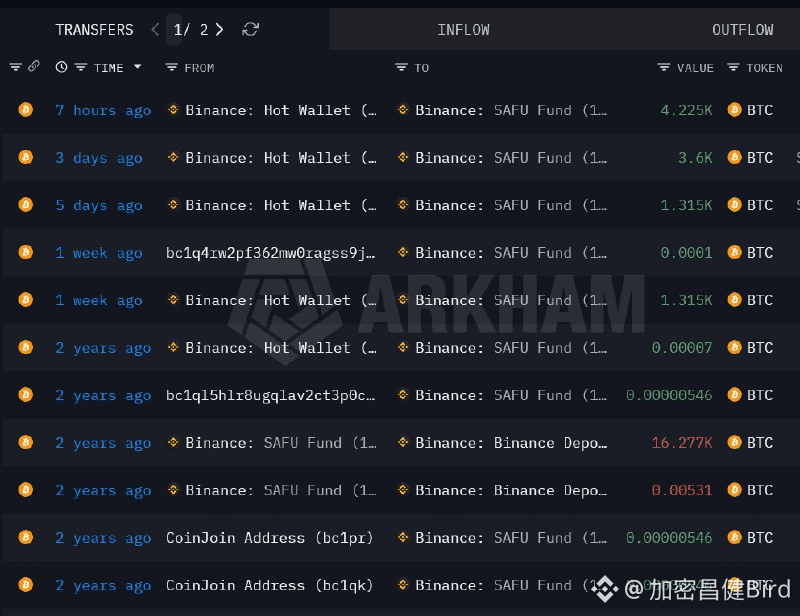Click Binance logo before SAFU Fund in 7 hours ago row
The height and width of the screenshot is (616, 800).
tap(403, 110)
